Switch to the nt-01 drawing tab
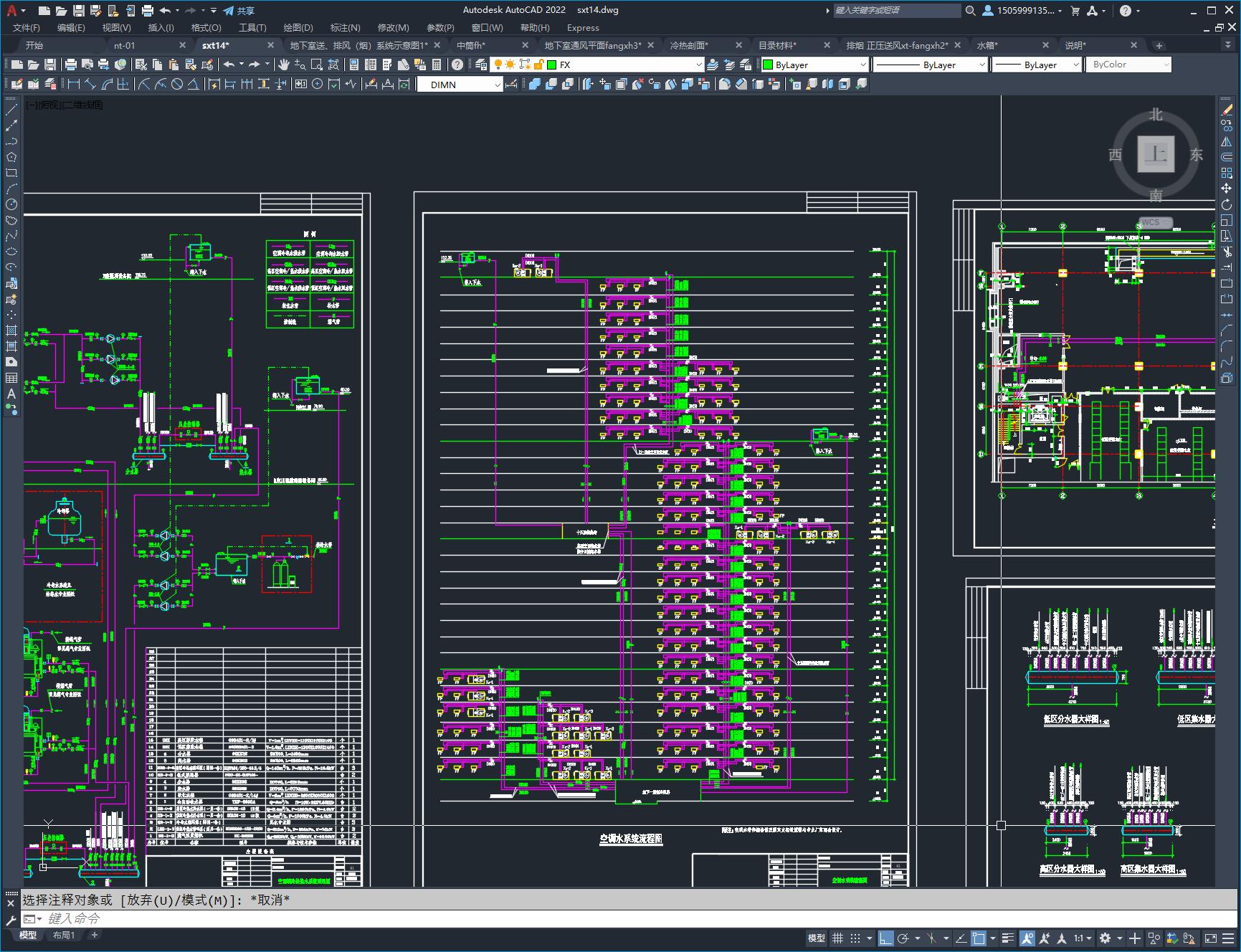The image size is (1241, 952). pos(125,45)
